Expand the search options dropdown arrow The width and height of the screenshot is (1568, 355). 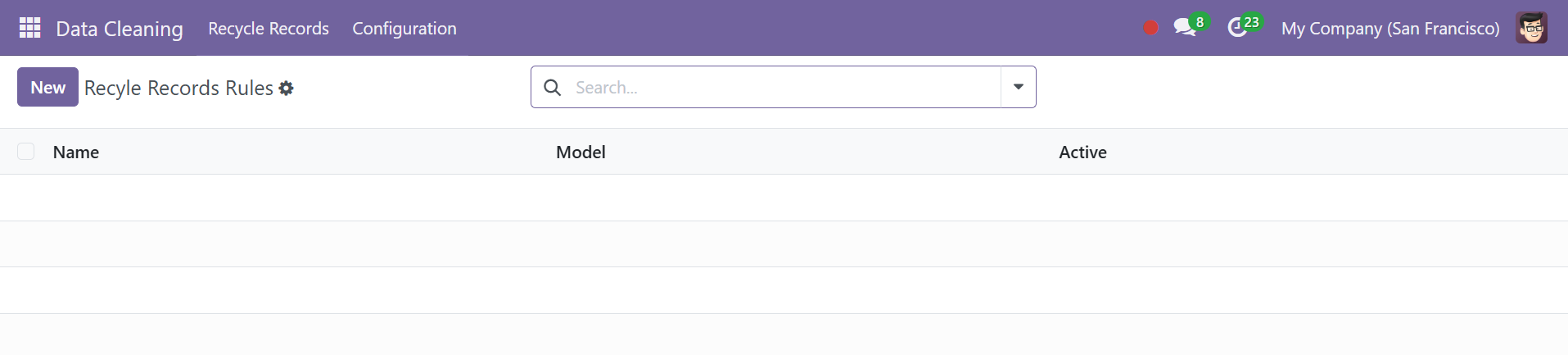point(1019,87)
